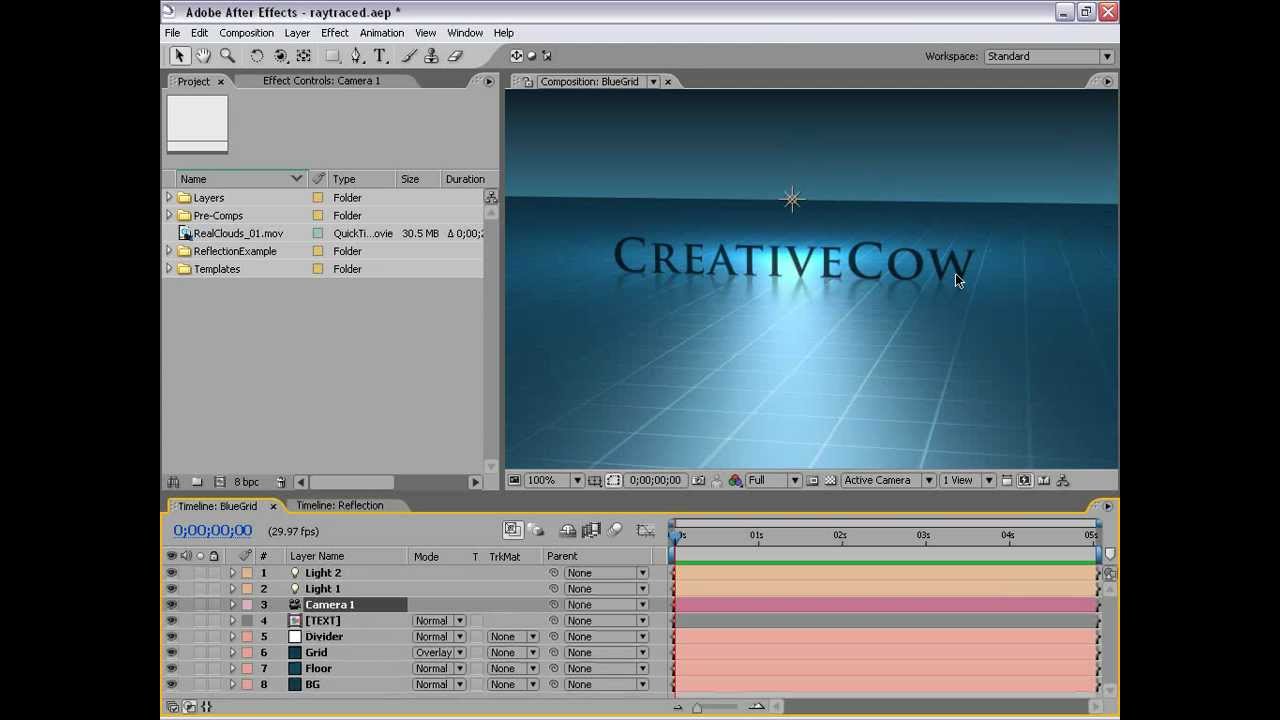
Task: Expand Camera 1 layer properties
Action: tap(232, 605)
